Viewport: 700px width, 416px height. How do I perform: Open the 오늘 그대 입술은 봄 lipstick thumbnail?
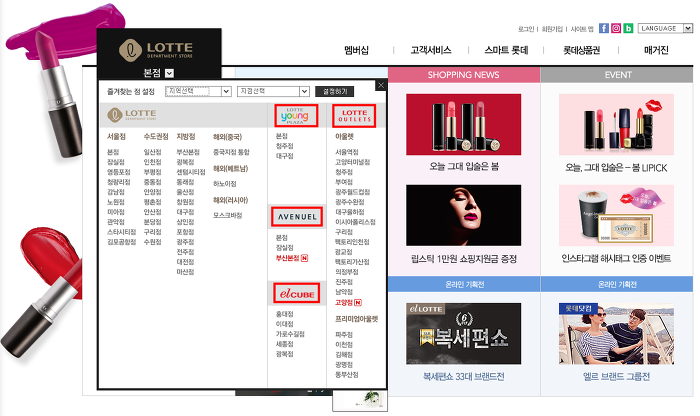(463, 125)
